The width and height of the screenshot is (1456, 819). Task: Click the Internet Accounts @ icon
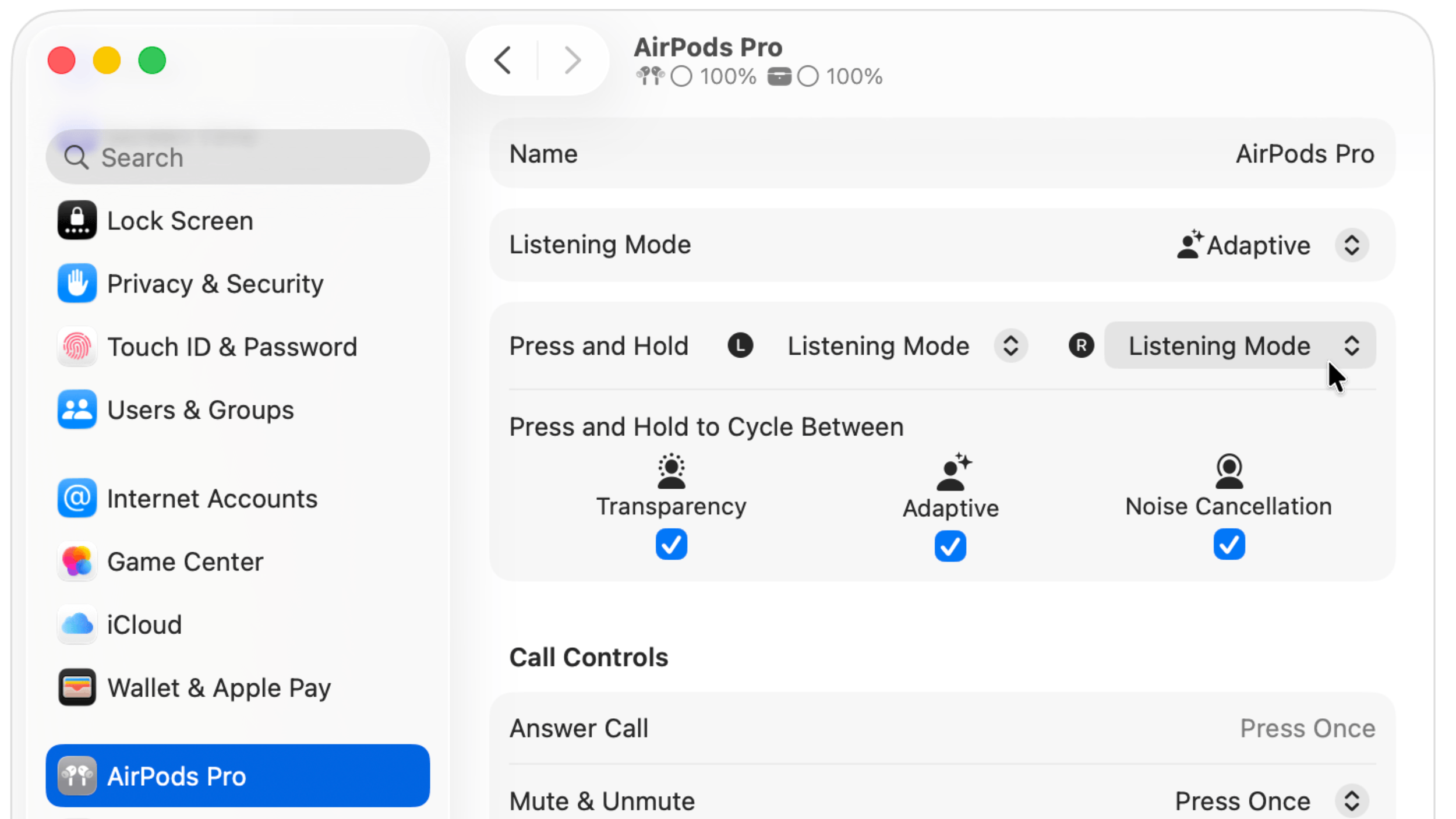point(77,499)
